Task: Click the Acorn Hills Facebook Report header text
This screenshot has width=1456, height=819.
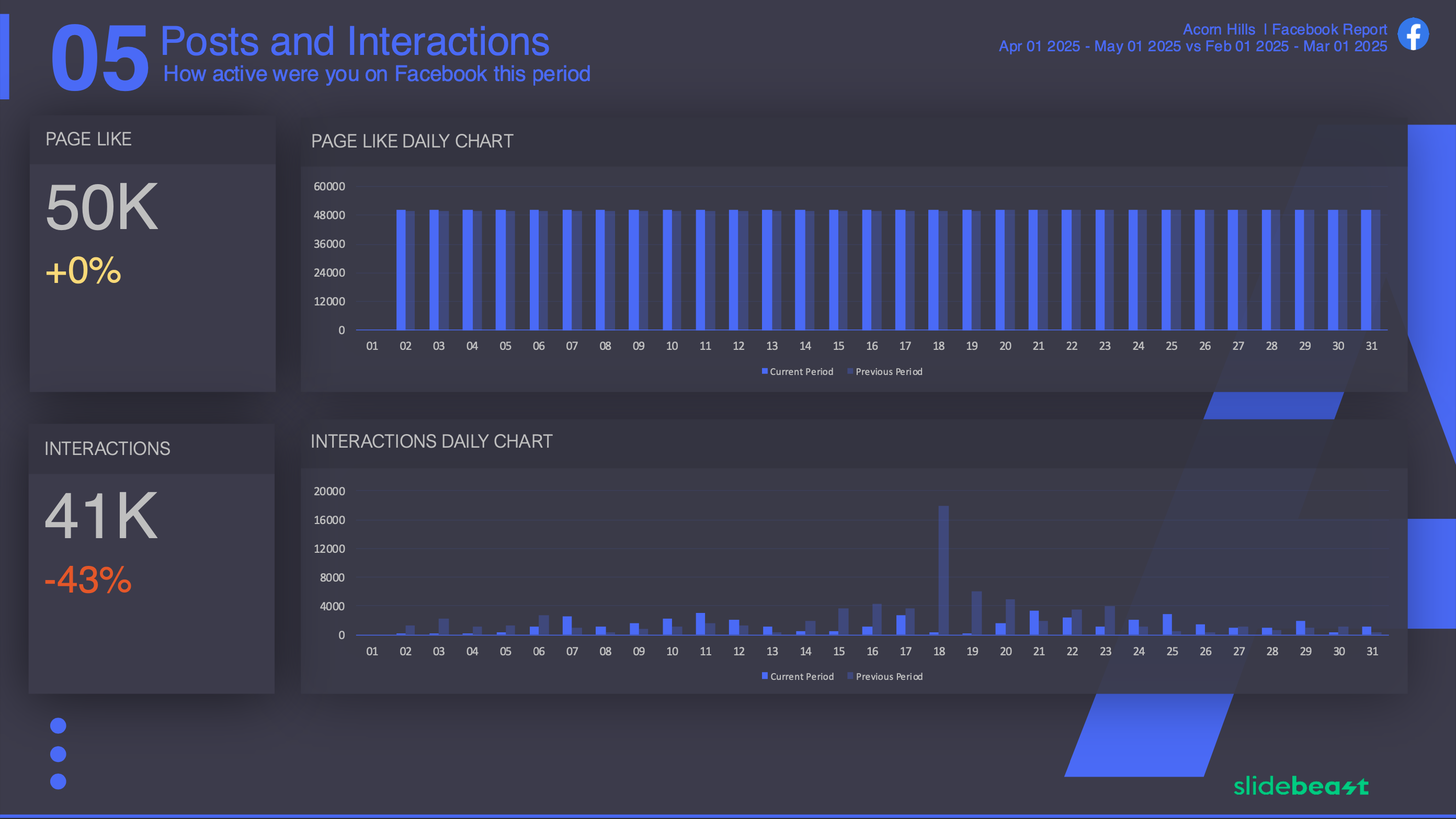Action: [1285, 29]
